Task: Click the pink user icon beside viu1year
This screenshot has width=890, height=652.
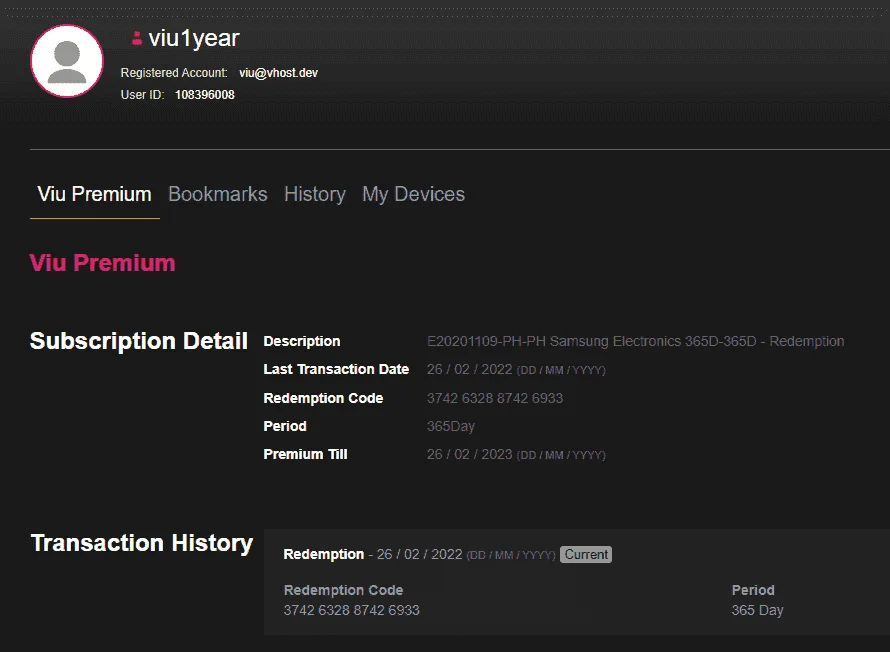Action: coord(136,38)
